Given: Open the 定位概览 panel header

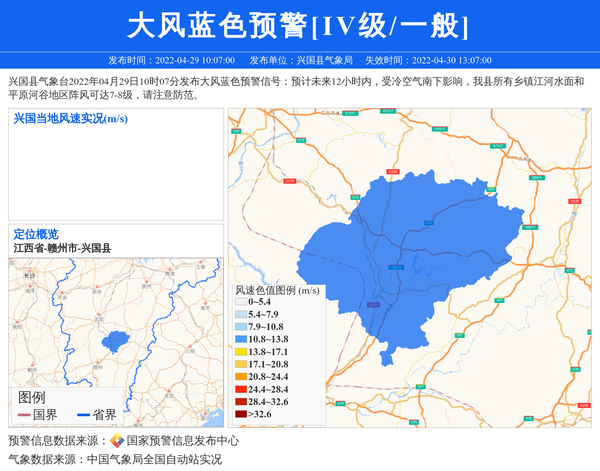Looking at the screenshot, I should (36, 234).
